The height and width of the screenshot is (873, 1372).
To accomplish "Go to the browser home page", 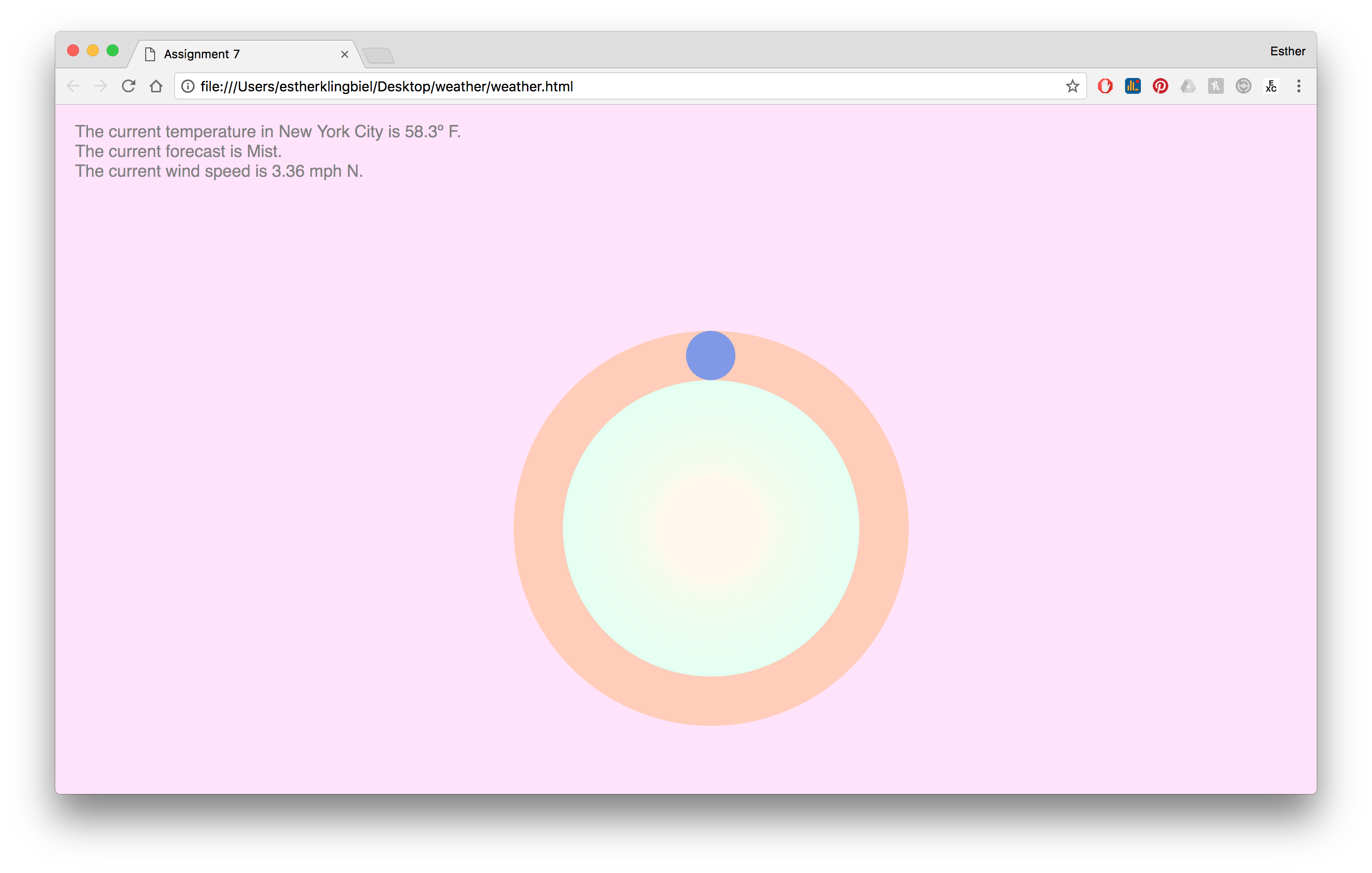I will [x=156, y=86].
